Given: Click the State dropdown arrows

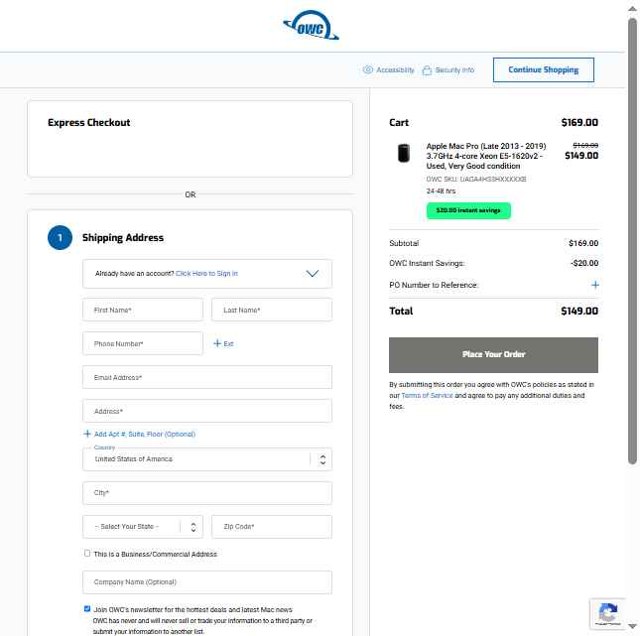Looking at the screenshot, I should (193, 527).
